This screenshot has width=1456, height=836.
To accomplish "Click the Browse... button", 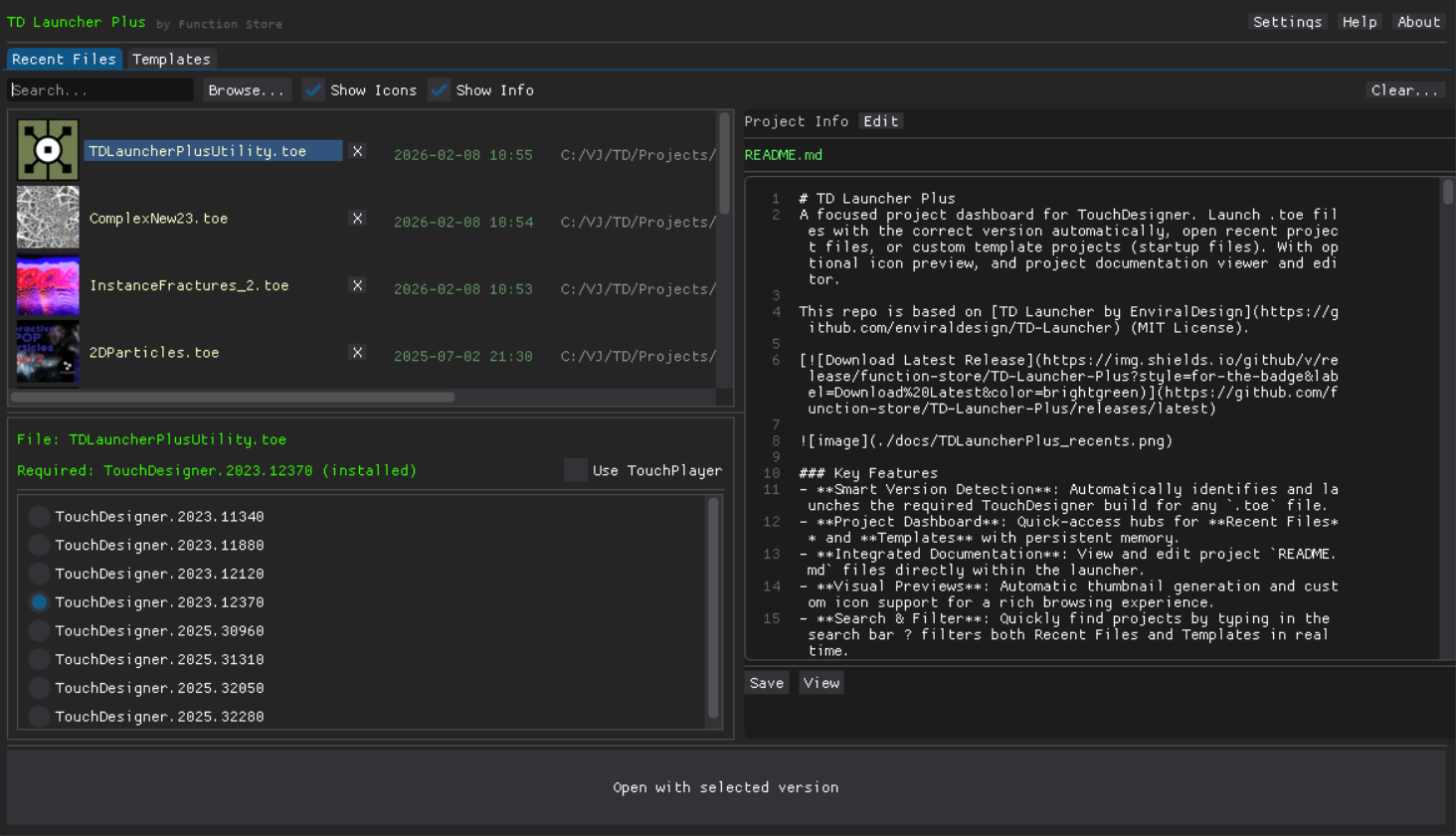I will pyautogui.click(x=247, y=90).
